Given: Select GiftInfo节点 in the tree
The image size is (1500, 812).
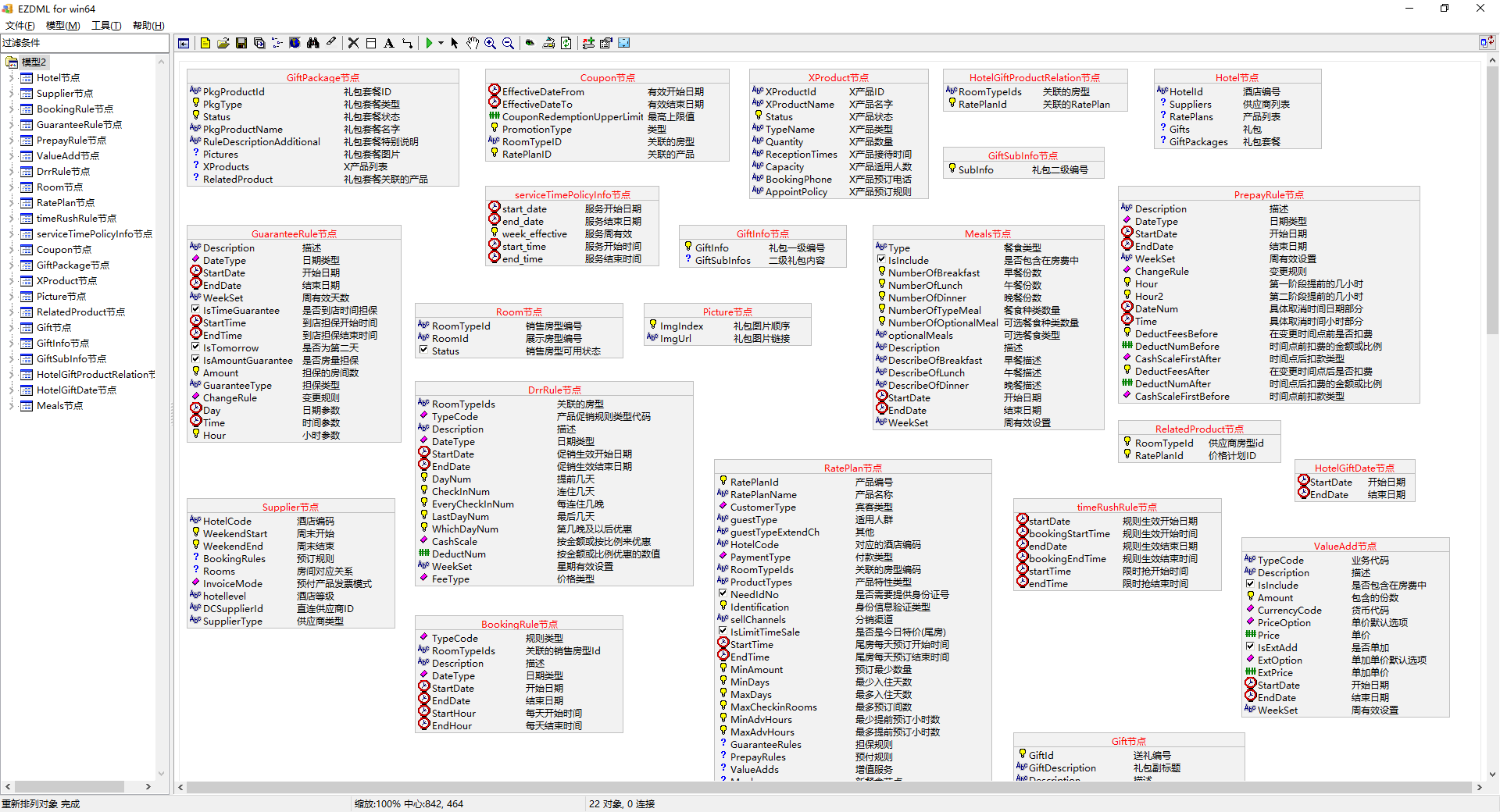Looking at the screenshot, I should 62,343.
